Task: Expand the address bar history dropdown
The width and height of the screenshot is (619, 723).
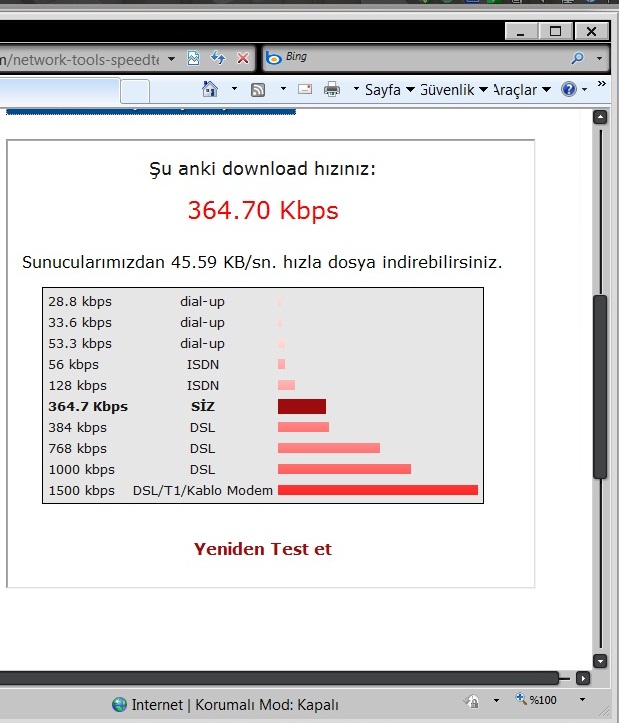Action: click(172, 59)
